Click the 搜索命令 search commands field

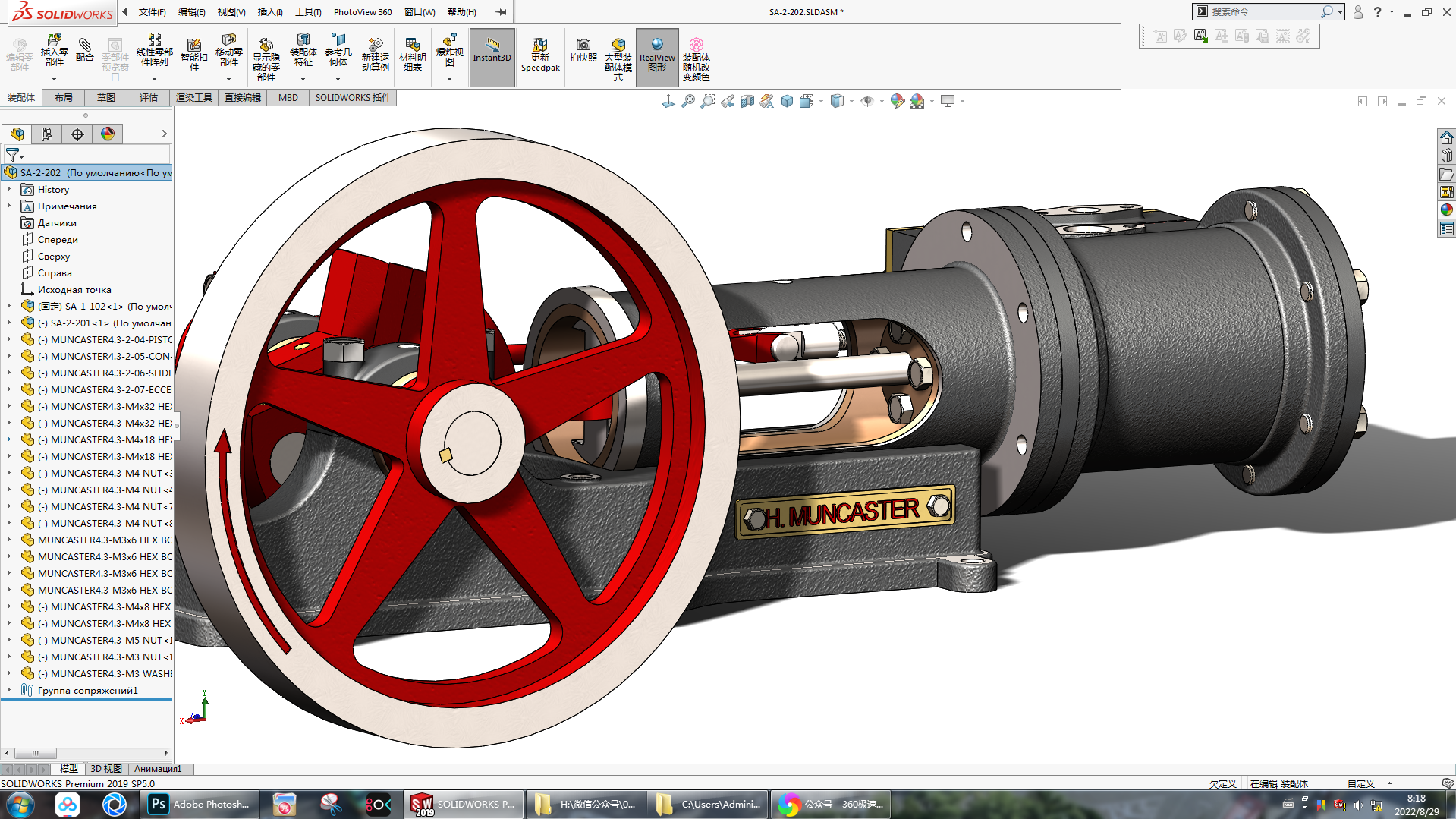coord(1263,12)
